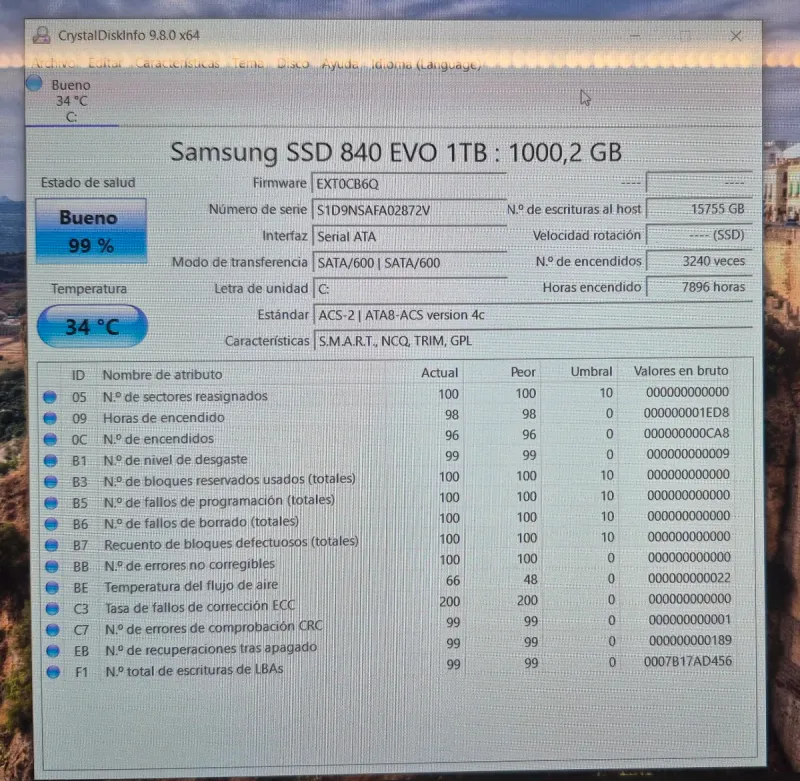Close the CrystalDiskInfo window

coord(736,36)
